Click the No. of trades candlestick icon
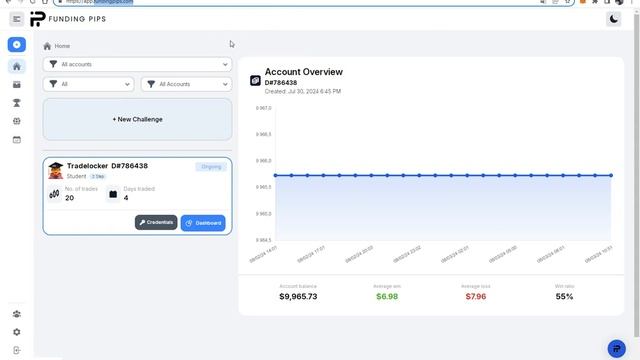The width and height of the screenshot is (640, 360). (54, 194)
